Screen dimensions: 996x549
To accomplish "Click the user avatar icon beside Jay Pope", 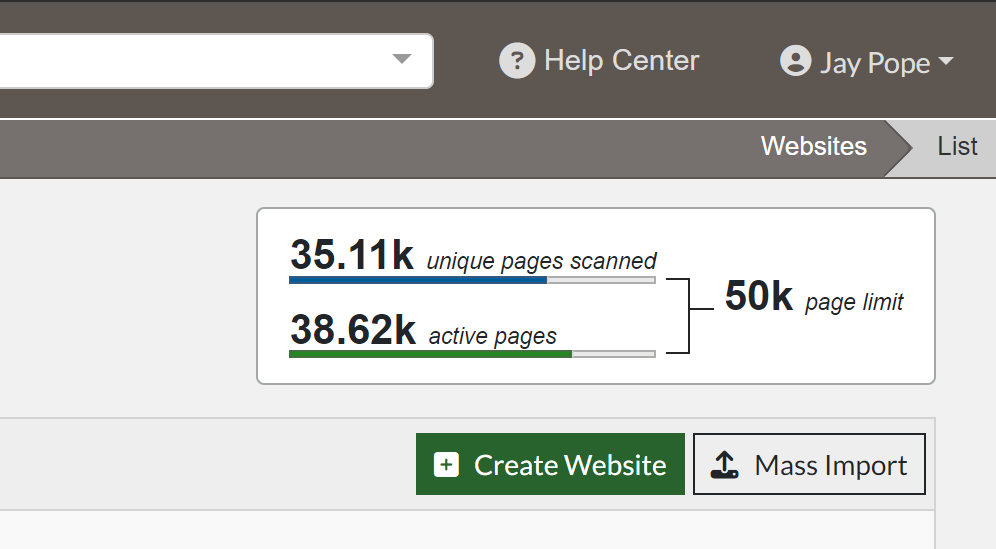I will pos(795,61).
